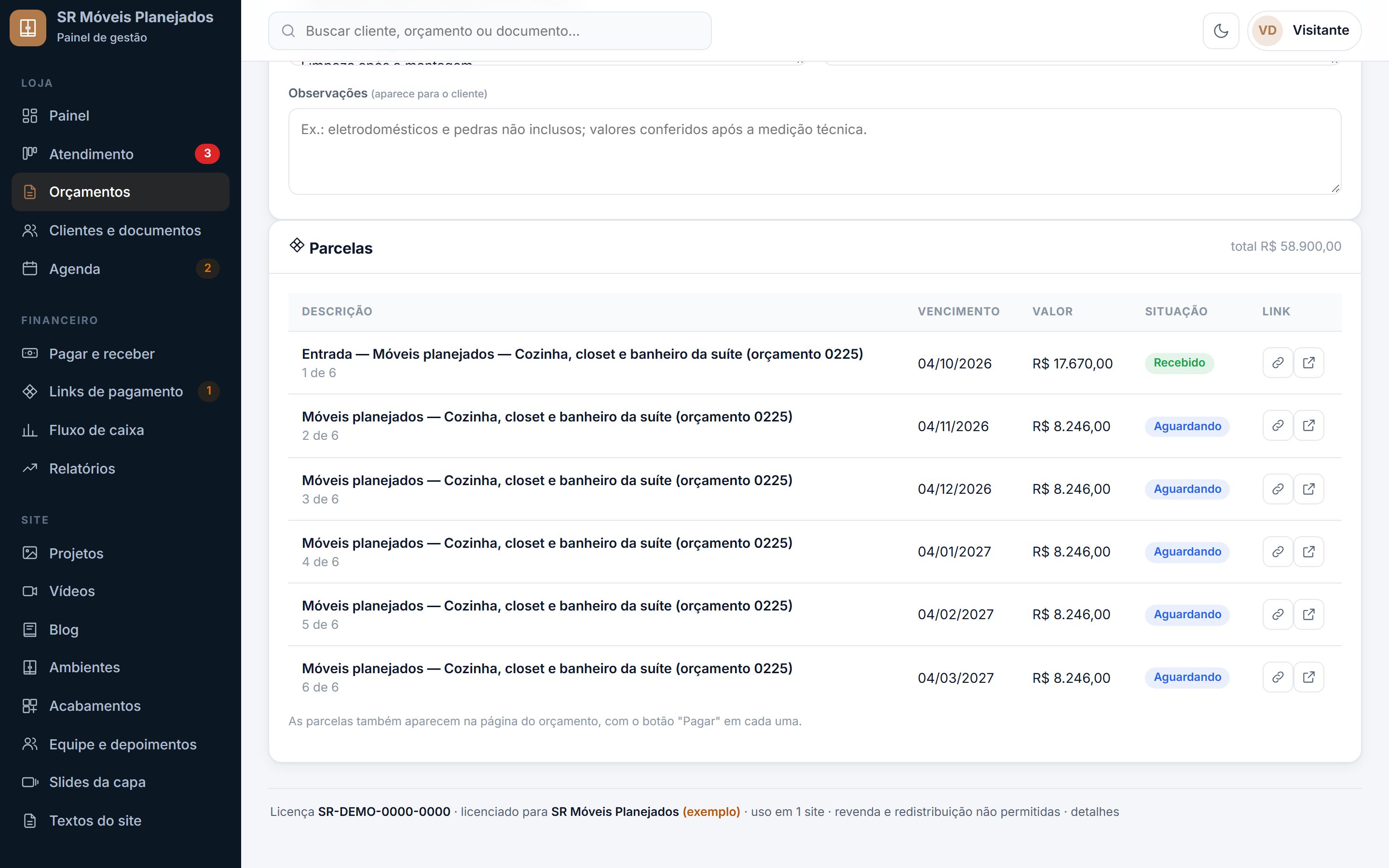Go to Equipe e depoimentos
This screenshot has width=1389, height=868.
121,744
